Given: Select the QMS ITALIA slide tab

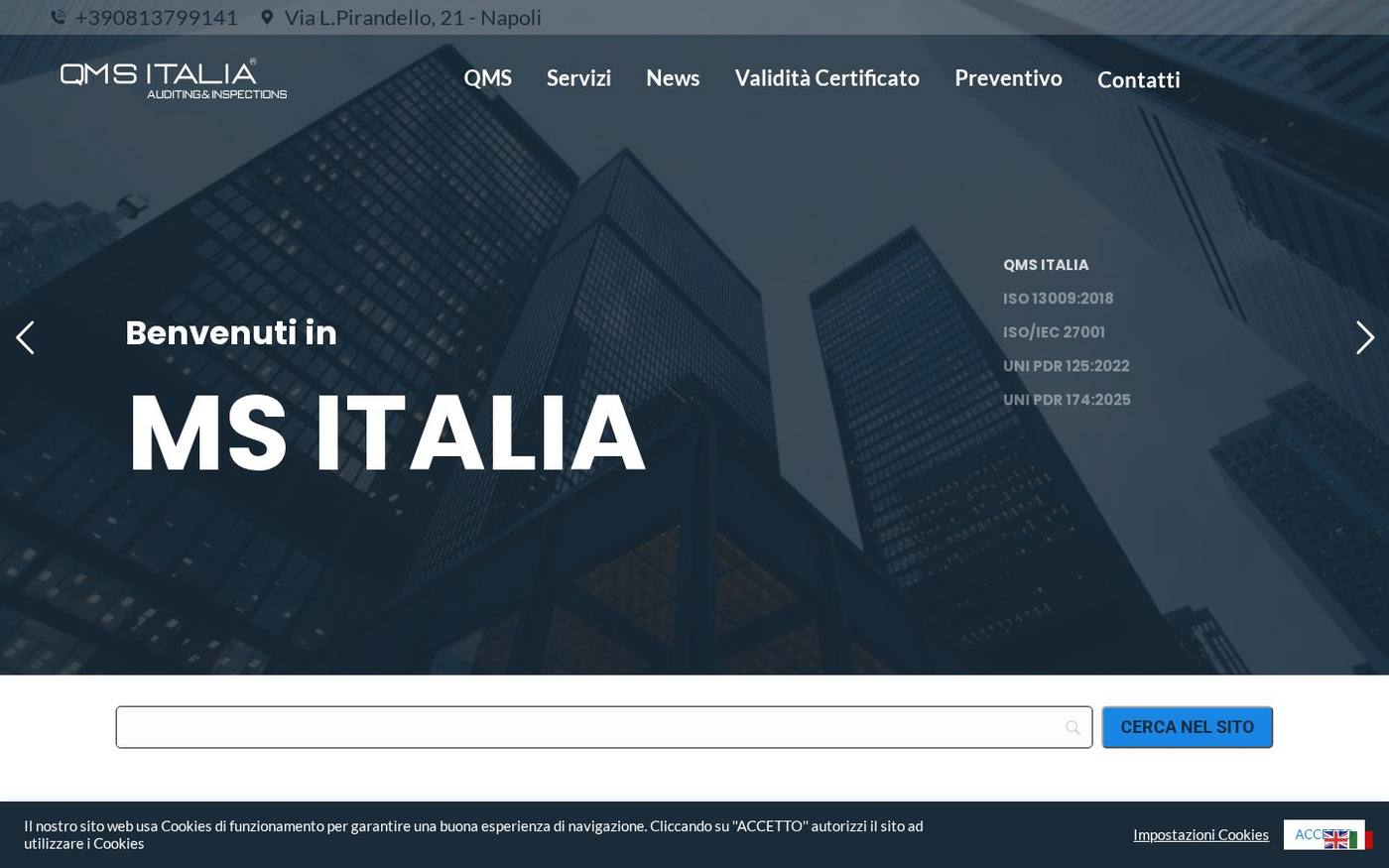Looking at the screenshot, I should pos(1046,265).
